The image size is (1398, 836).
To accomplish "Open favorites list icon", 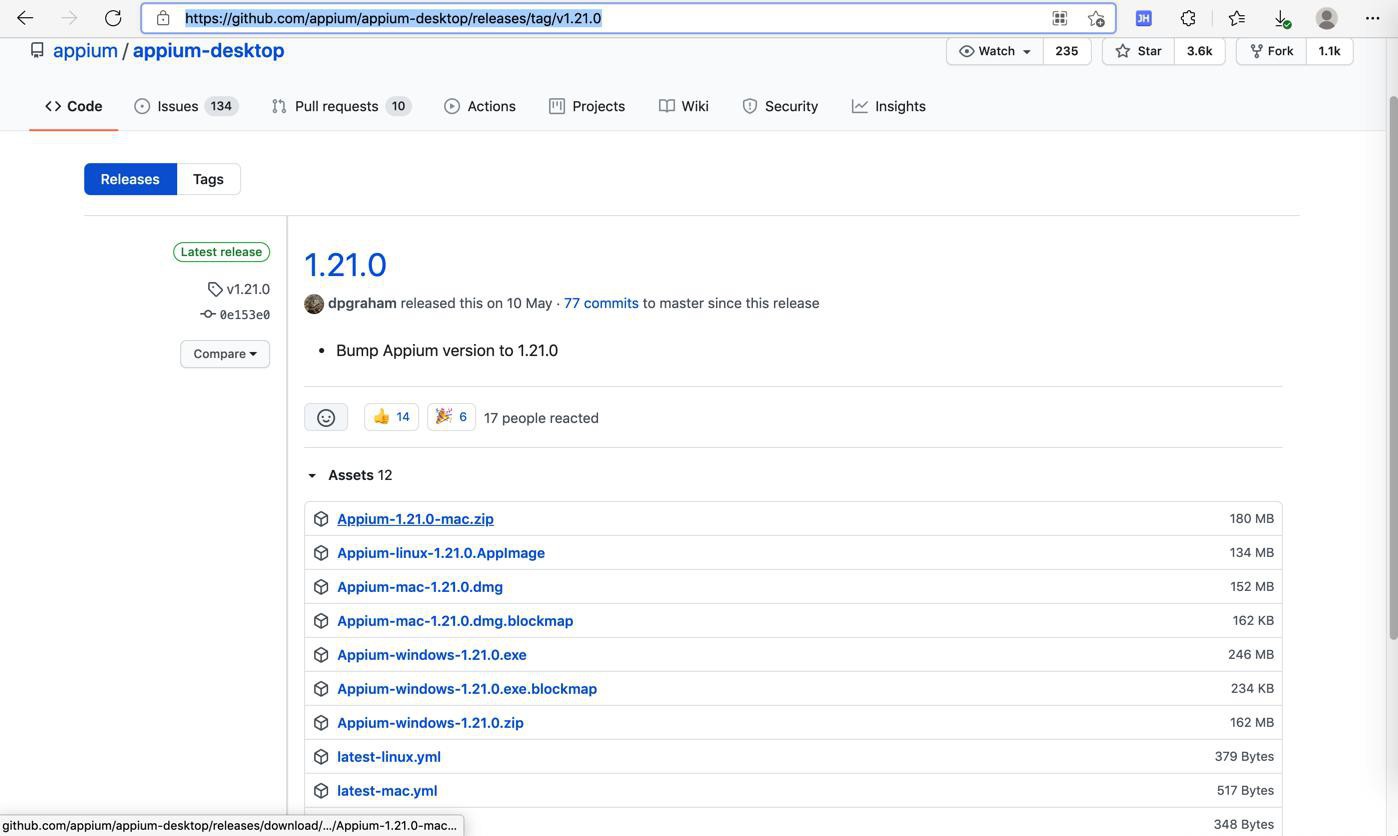I will (1237, 18).
